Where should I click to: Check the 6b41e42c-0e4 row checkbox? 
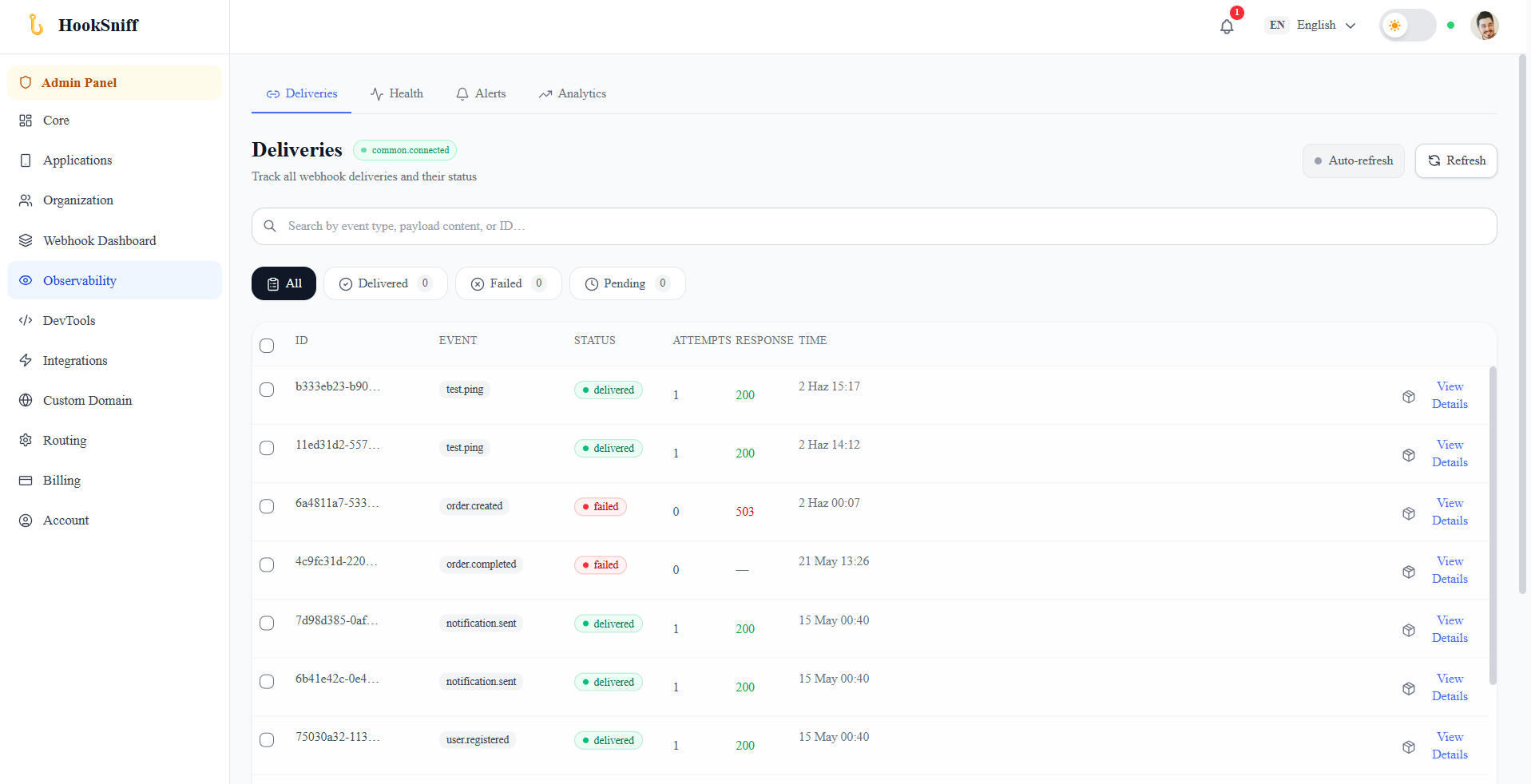click(x=267, y=681)
